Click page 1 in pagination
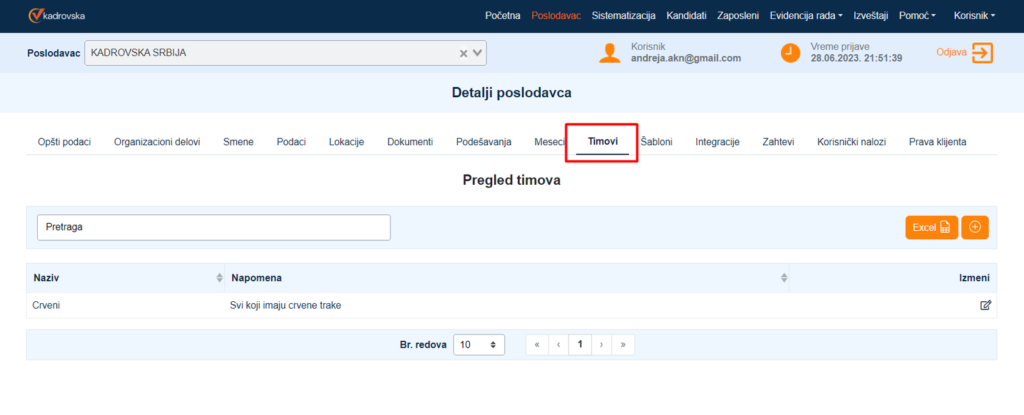 pyautogui.click(x=579, y=344)
